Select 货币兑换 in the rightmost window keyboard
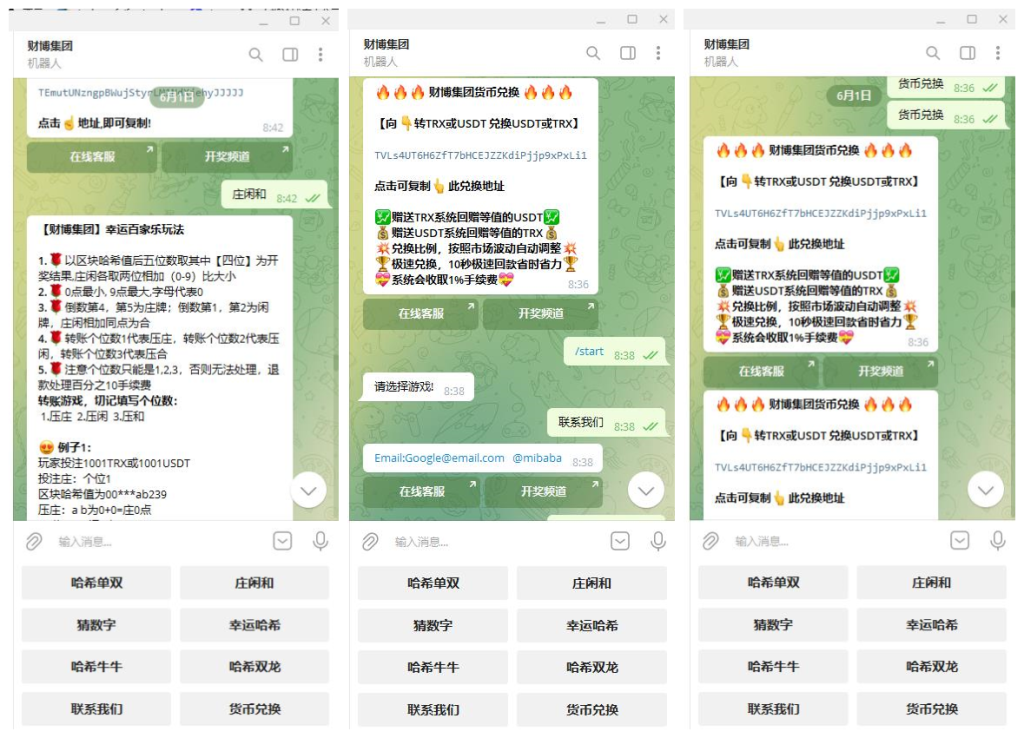This screenshot has width=1024, height=738. tap(932, 709)
